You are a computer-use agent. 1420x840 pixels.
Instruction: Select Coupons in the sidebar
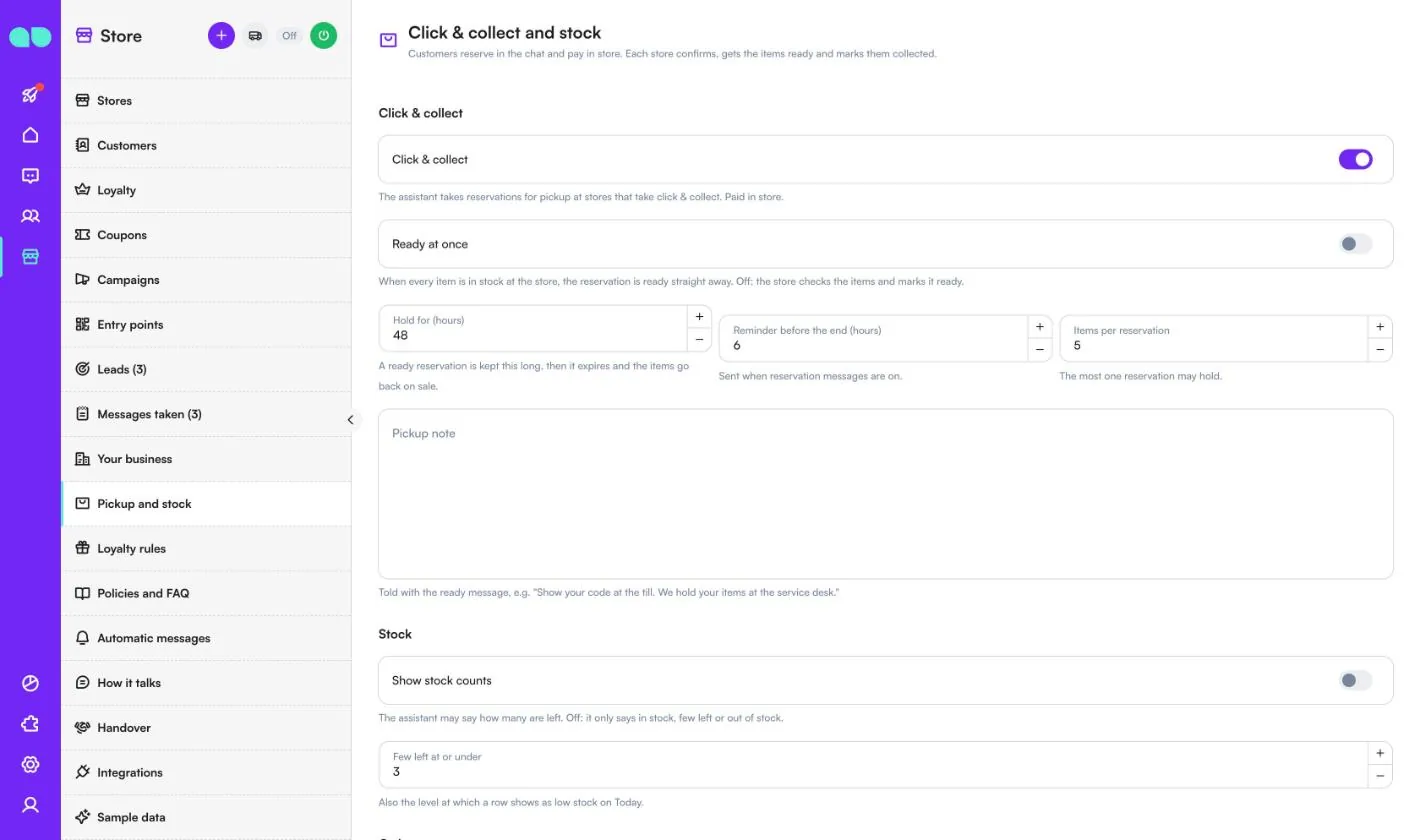tap(206, 235)
